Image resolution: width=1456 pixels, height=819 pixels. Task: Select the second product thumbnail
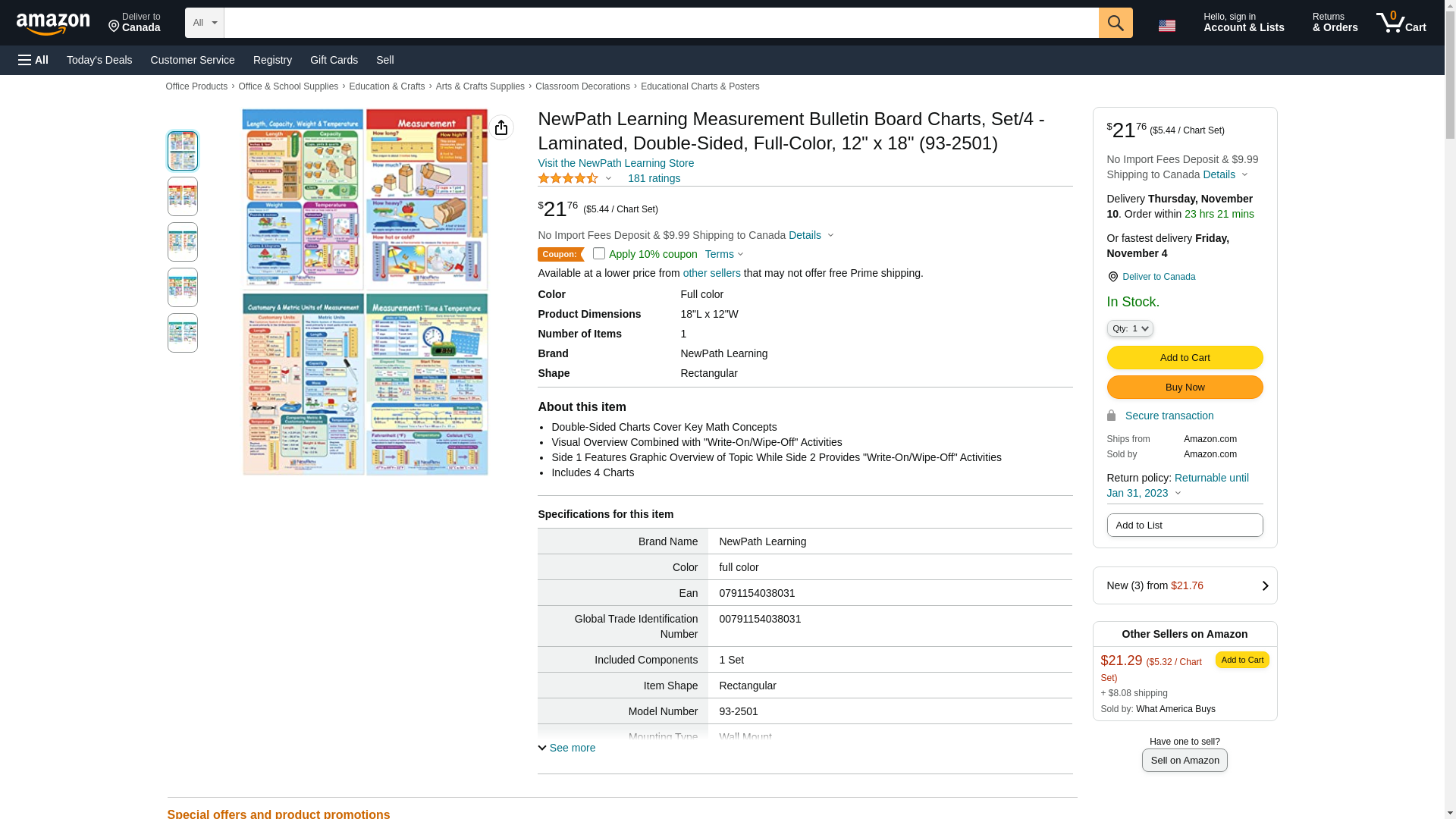coord(183,196)
